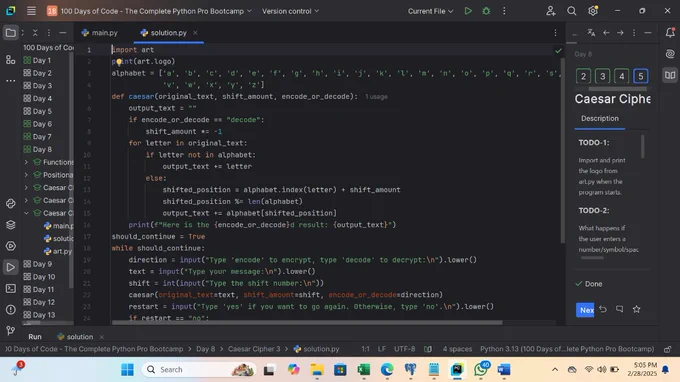Open the Problems tool window
680x382 pixels.
click(11, 310)
